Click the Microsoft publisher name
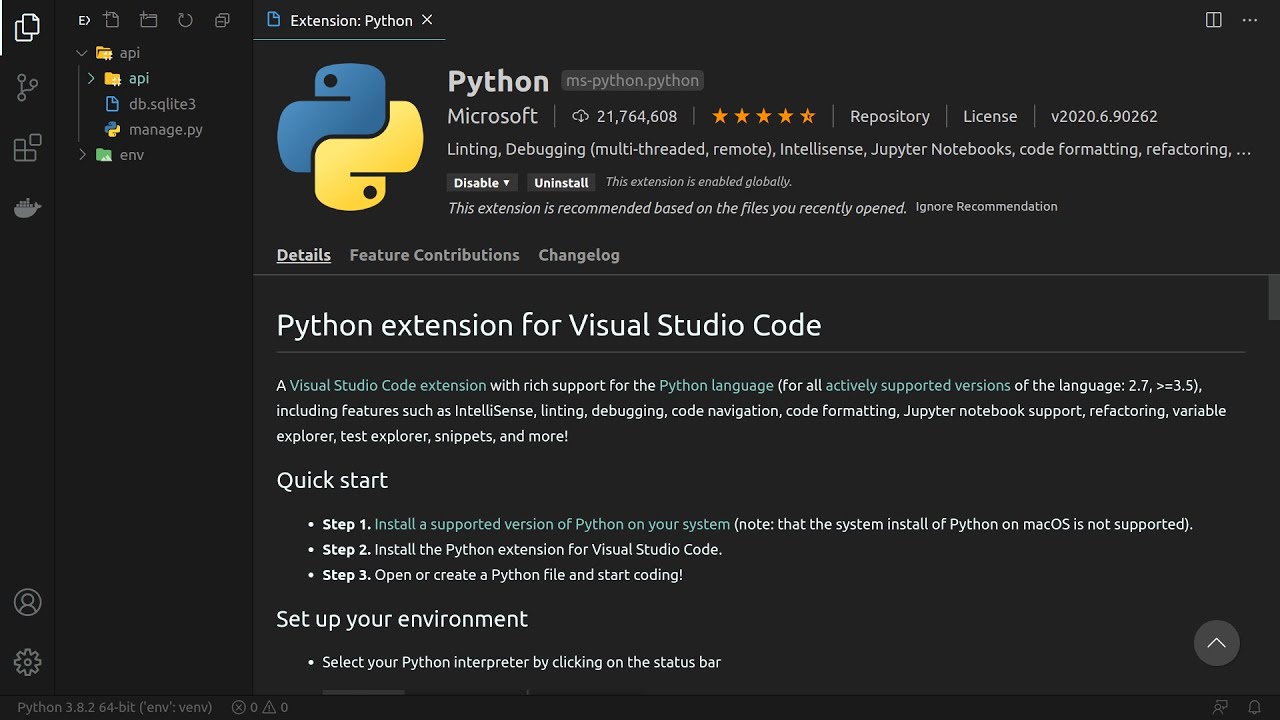The image size is (1280, 720). (492, 116)
